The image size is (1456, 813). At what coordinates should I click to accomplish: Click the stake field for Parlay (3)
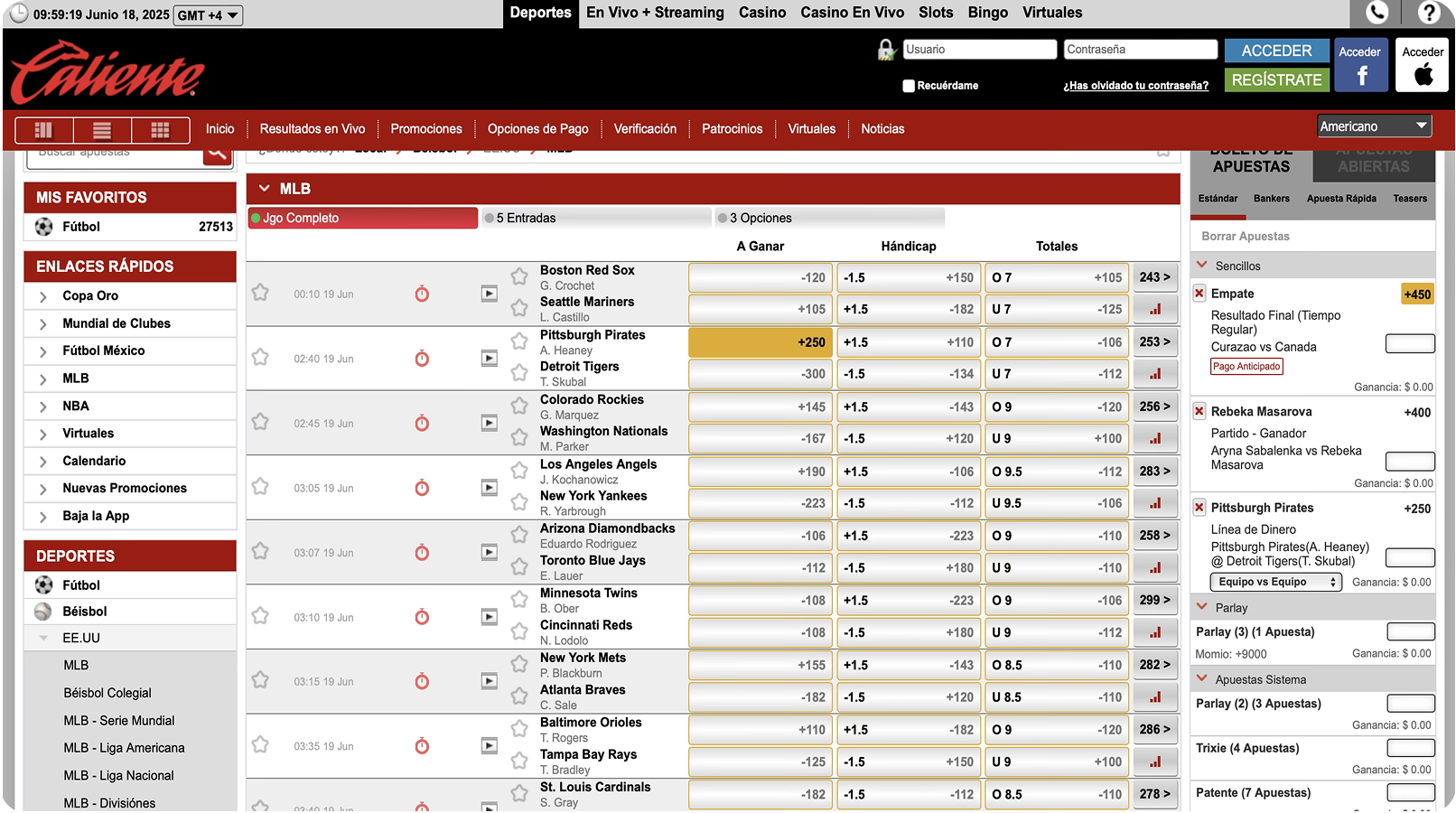click(x=1410, y=631)
